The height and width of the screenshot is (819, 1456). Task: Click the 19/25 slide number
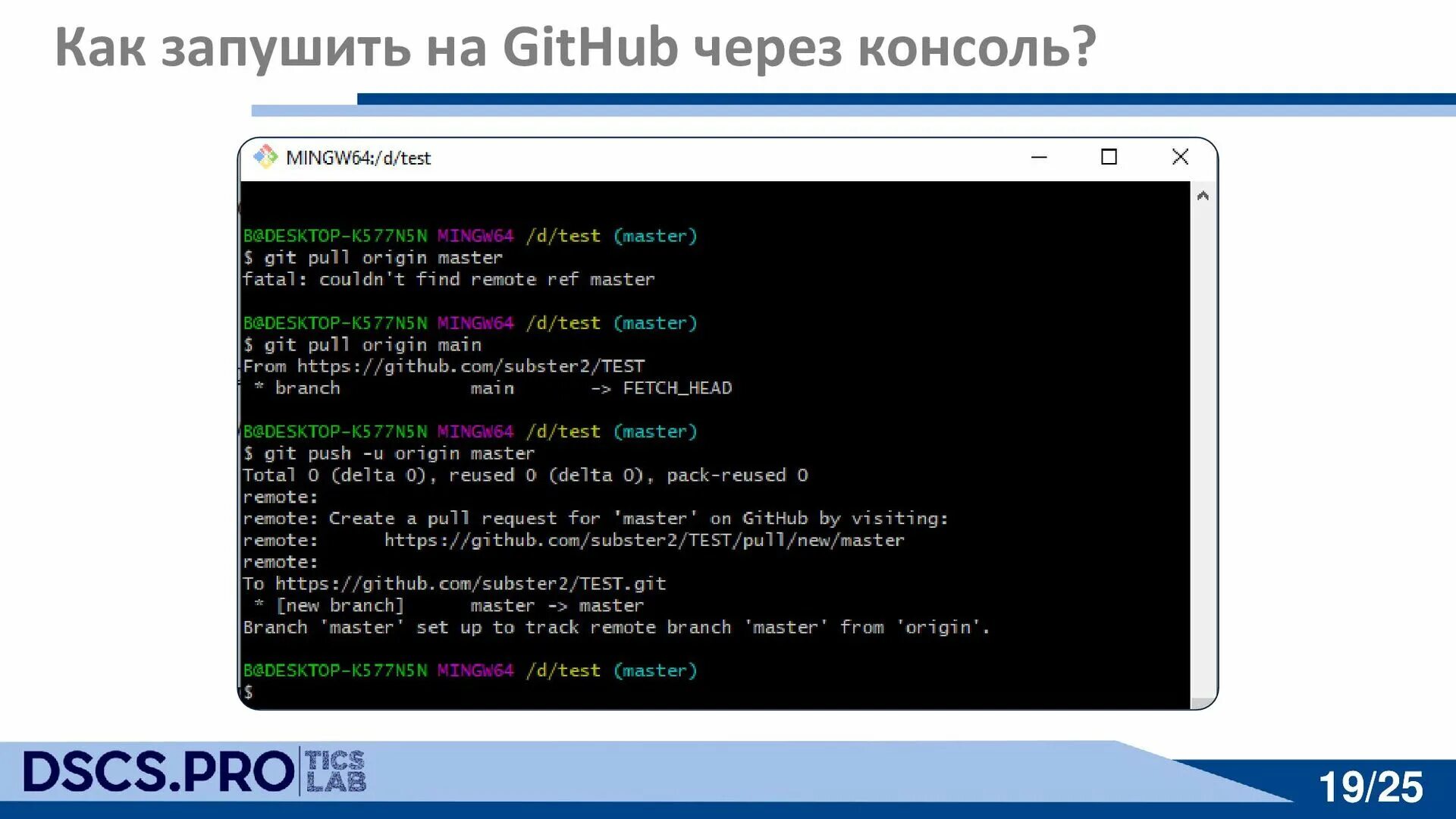(1370, 786)
